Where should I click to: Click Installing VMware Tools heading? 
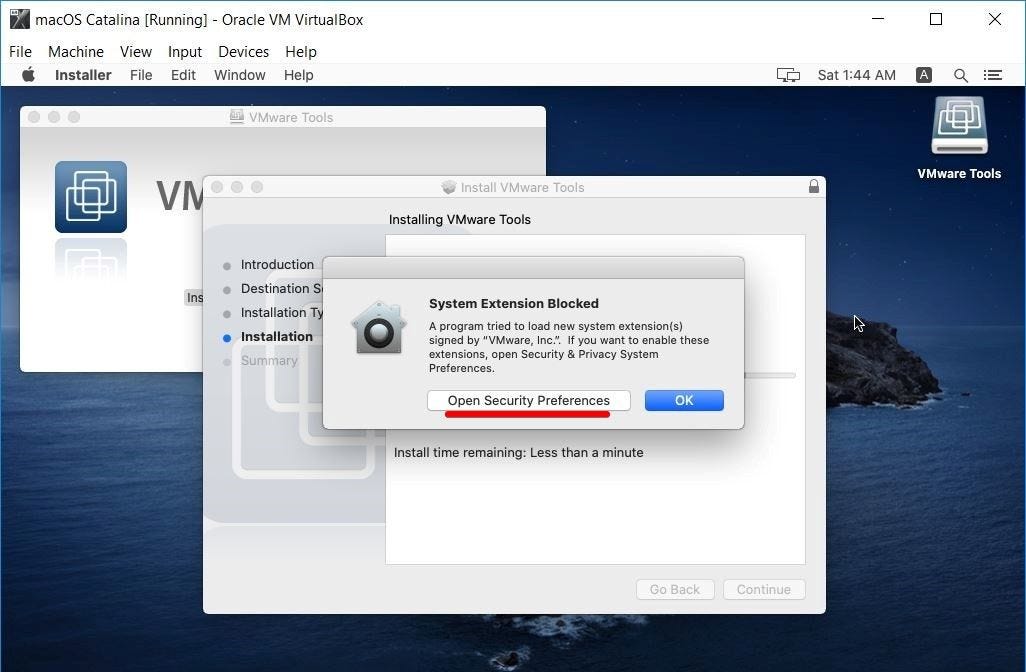click(x=459, y=219)
